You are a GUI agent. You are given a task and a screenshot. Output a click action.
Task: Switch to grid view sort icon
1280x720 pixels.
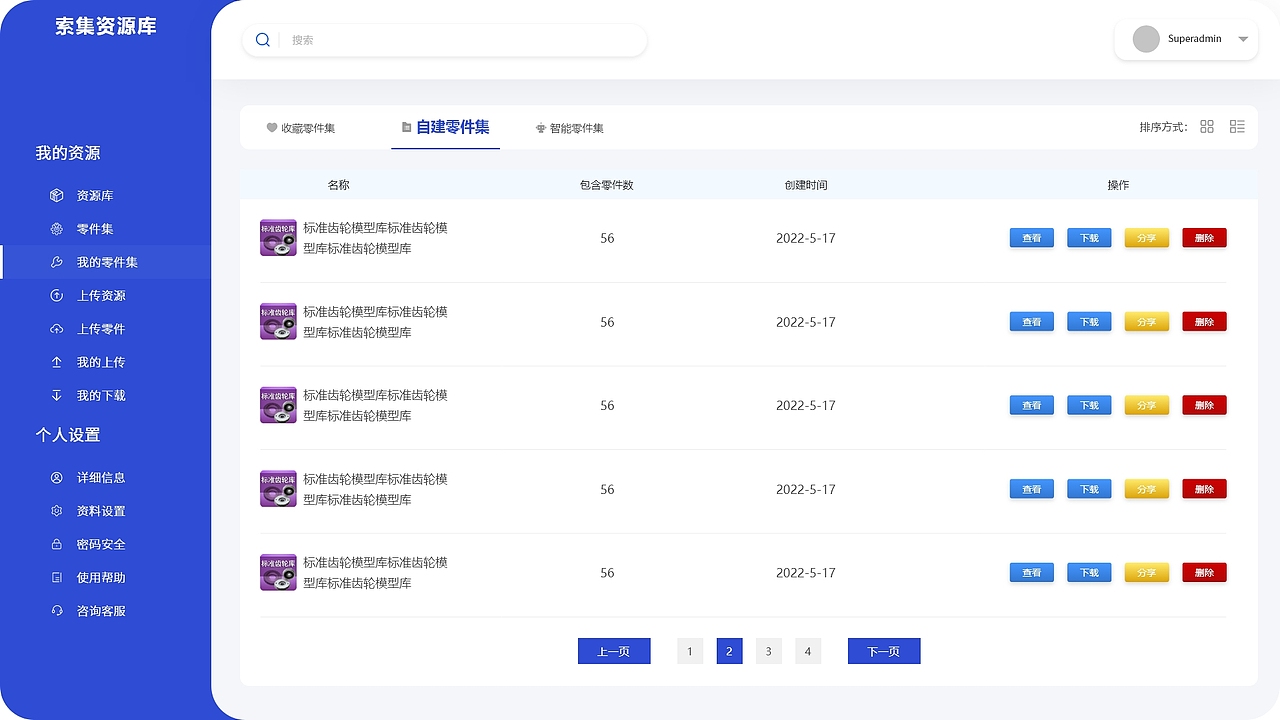tap(1207, 127)
